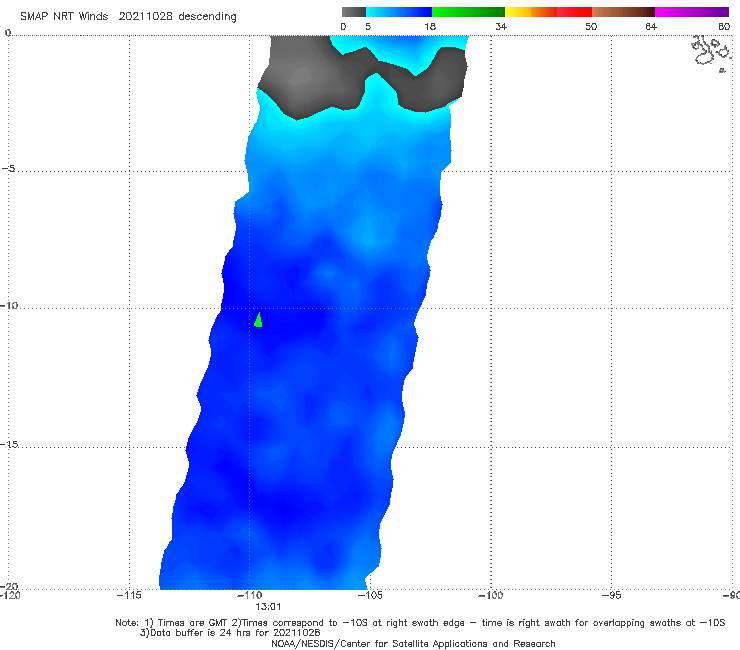740x650 pixels.
Task: Click the '-105' longitude axis label
Action: coord(370,595)
